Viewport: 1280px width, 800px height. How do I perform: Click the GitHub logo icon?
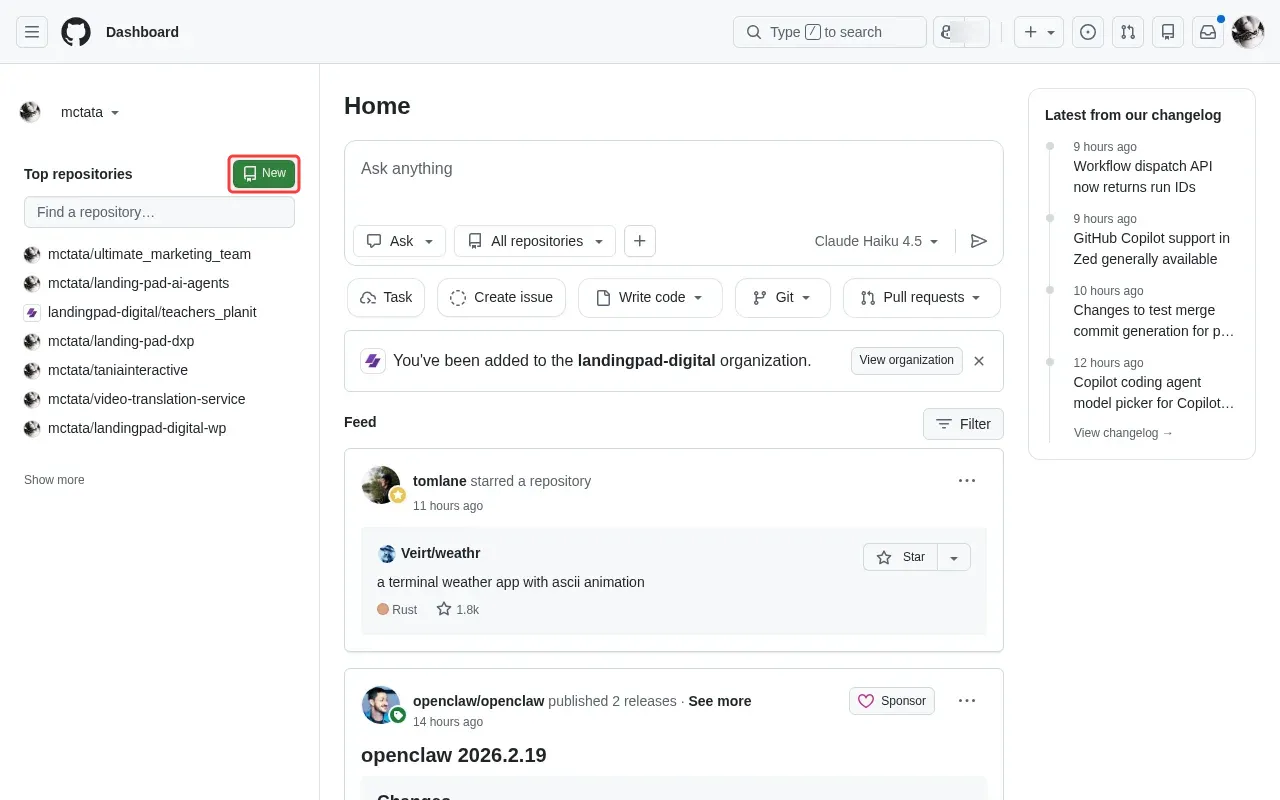(76, 32)
